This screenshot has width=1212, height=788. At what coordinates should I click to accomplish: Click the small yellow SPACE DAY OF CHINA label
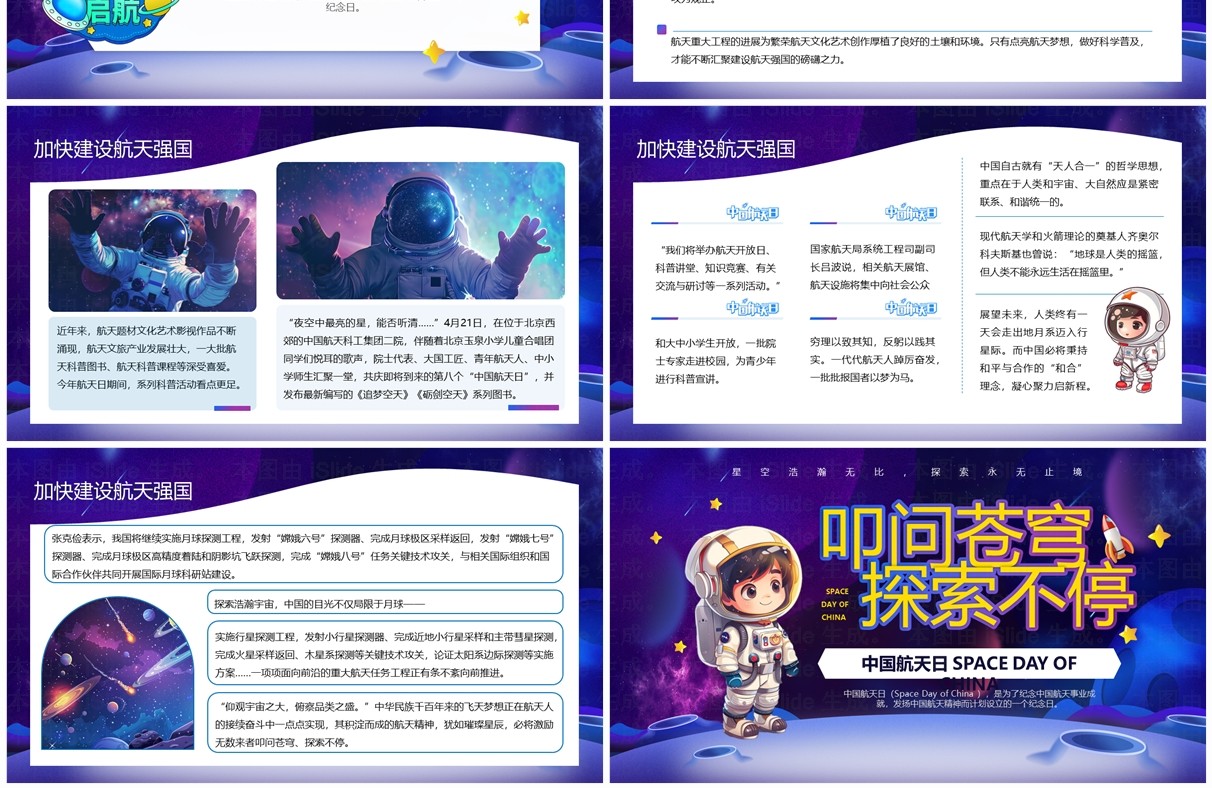(835, 604)
